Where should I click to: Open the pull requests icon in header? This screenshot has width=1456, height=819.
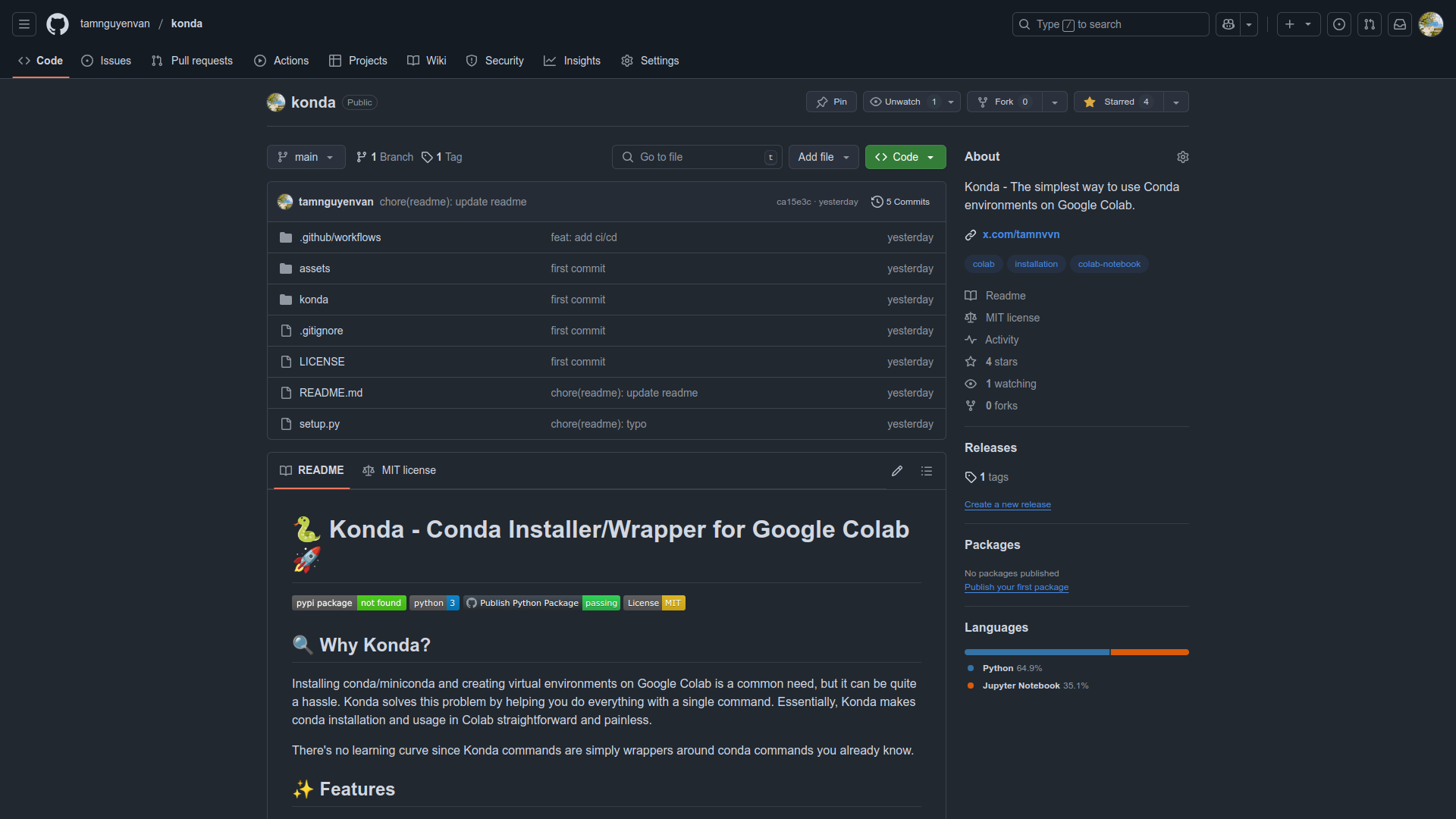click(x=1370, y=24)
